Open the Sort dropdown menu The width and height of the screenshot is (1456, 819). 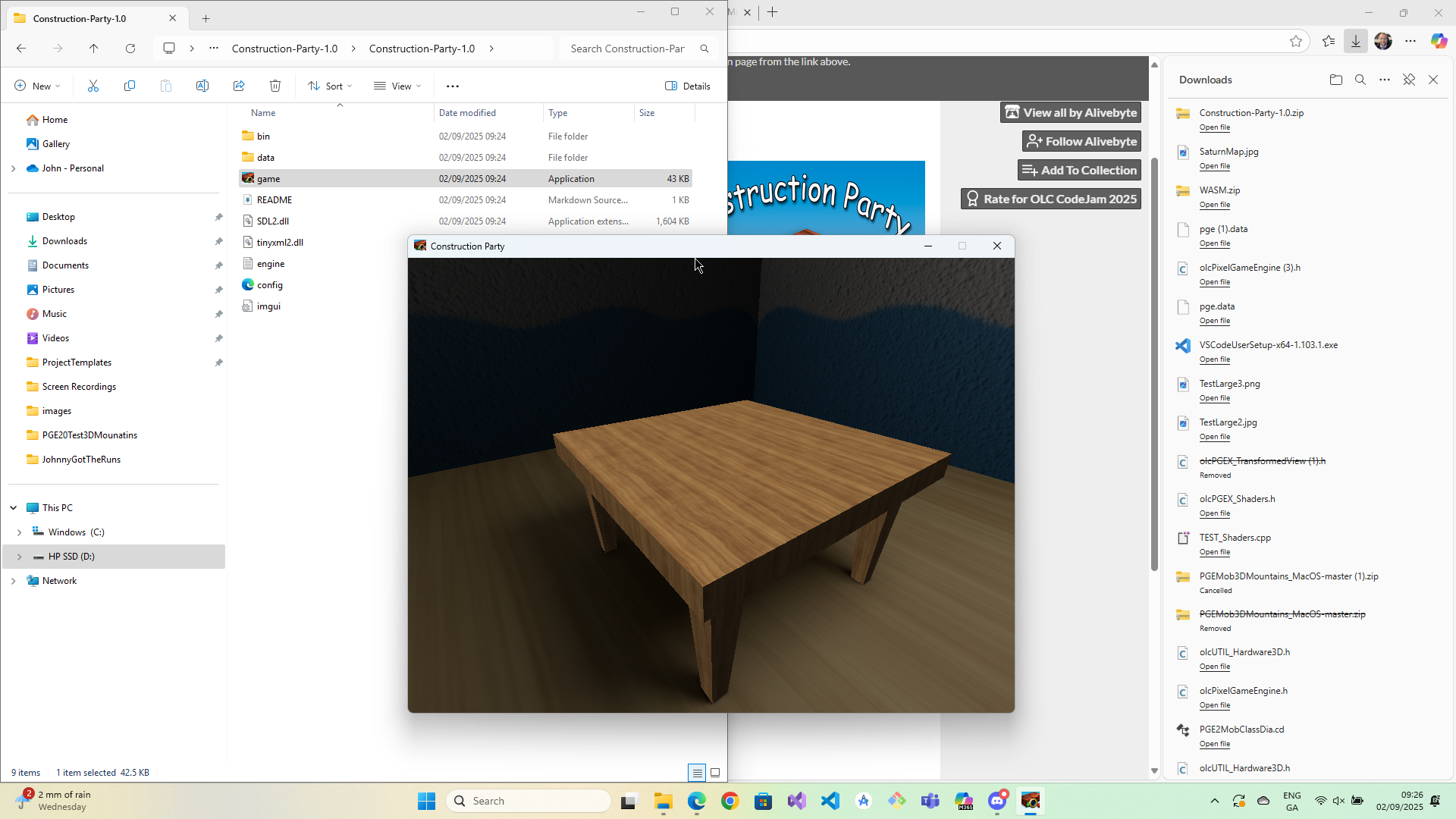click(330, 86)
